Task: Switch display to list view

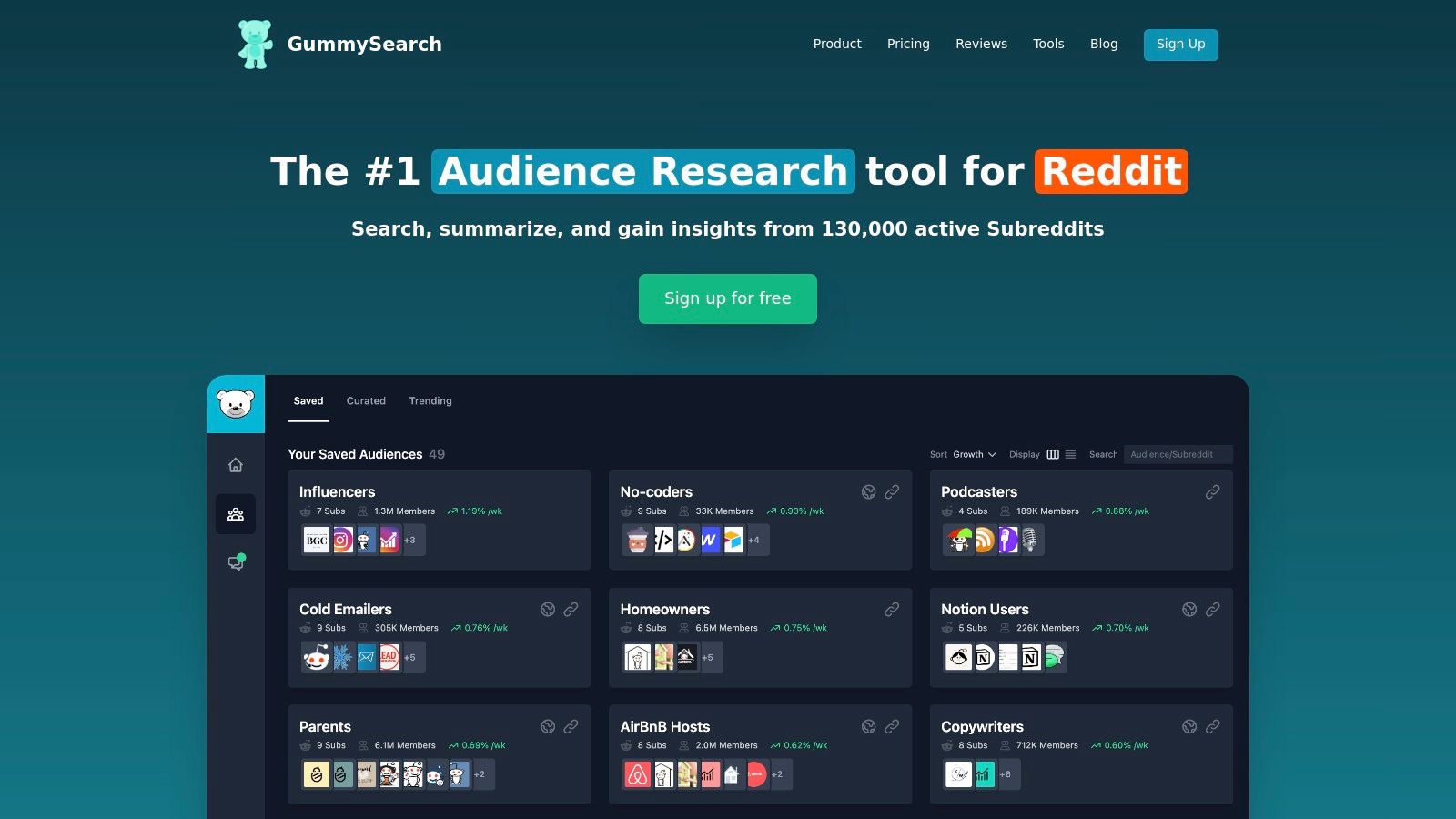Action: click(1070, 453)
